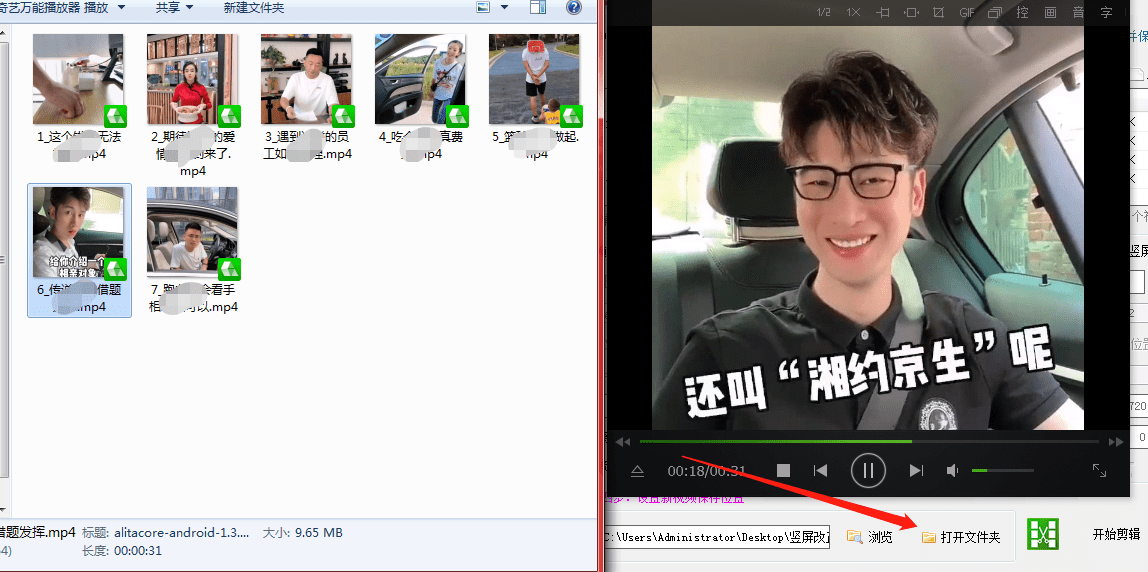Adjust the player volume slider
The image size is (1148, 572).
[1002, 470]
